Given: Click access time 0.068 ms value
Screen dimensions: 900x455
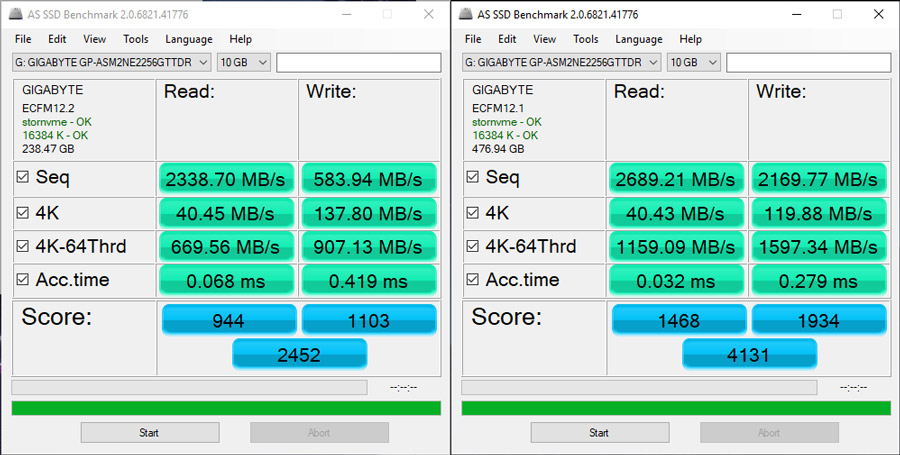Looking at the screenshot, I should (x=226, y=281).
